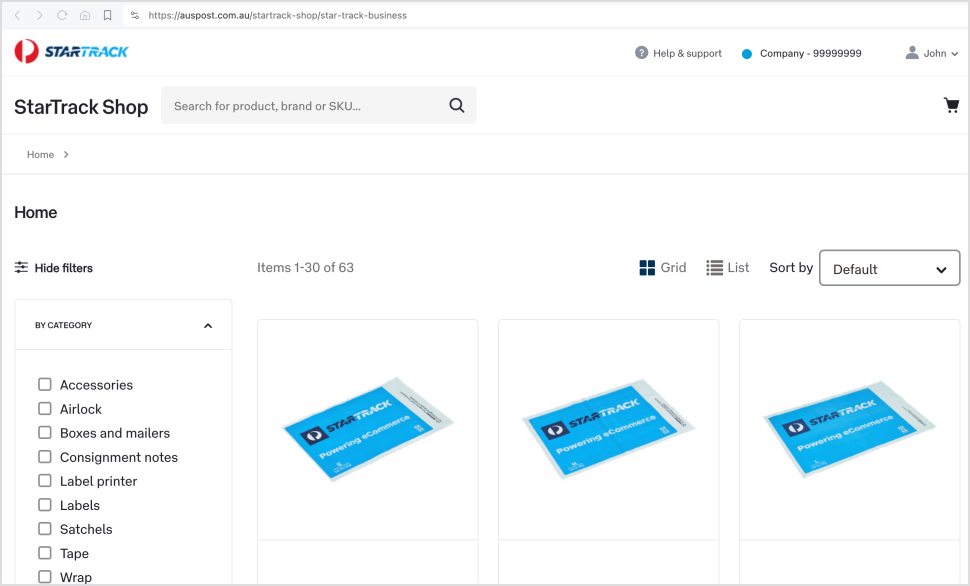Click Company - 99999999 account label
Viewport: 970px width, 586px height.
pyautogui.click(x=810, y=53)
